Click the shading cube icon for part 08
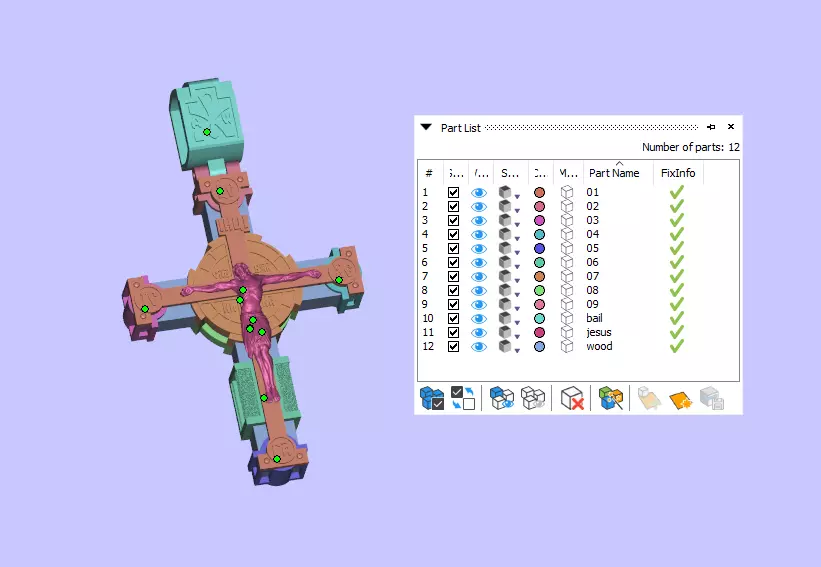 [505, 290]
